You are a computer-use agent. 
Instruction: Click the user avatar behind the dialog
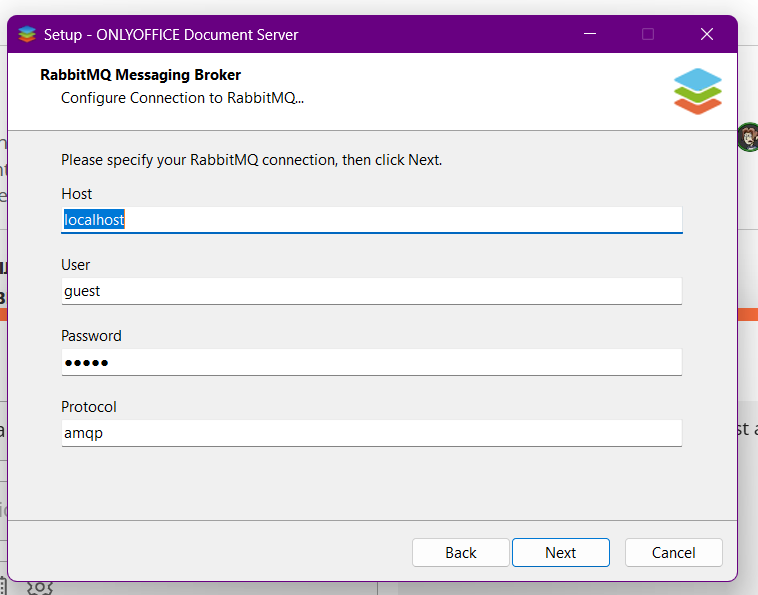[x=747, y=137]
